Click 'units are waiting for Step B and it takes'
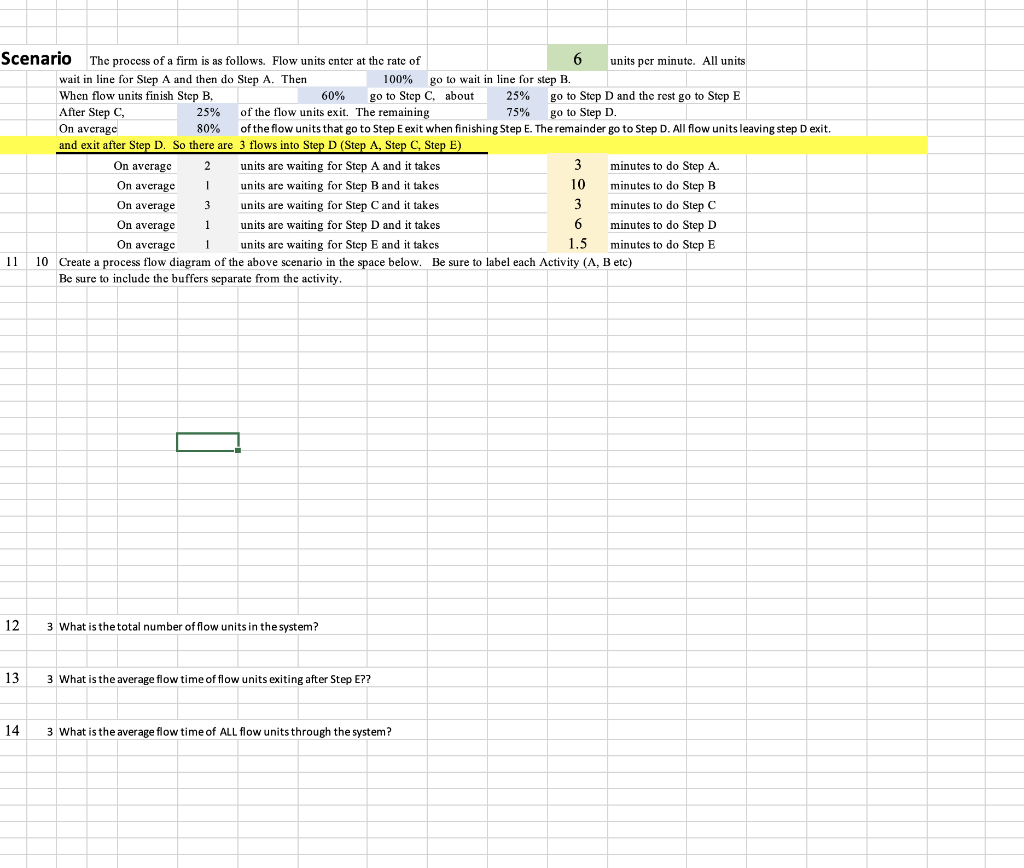 tap(340, 185)
